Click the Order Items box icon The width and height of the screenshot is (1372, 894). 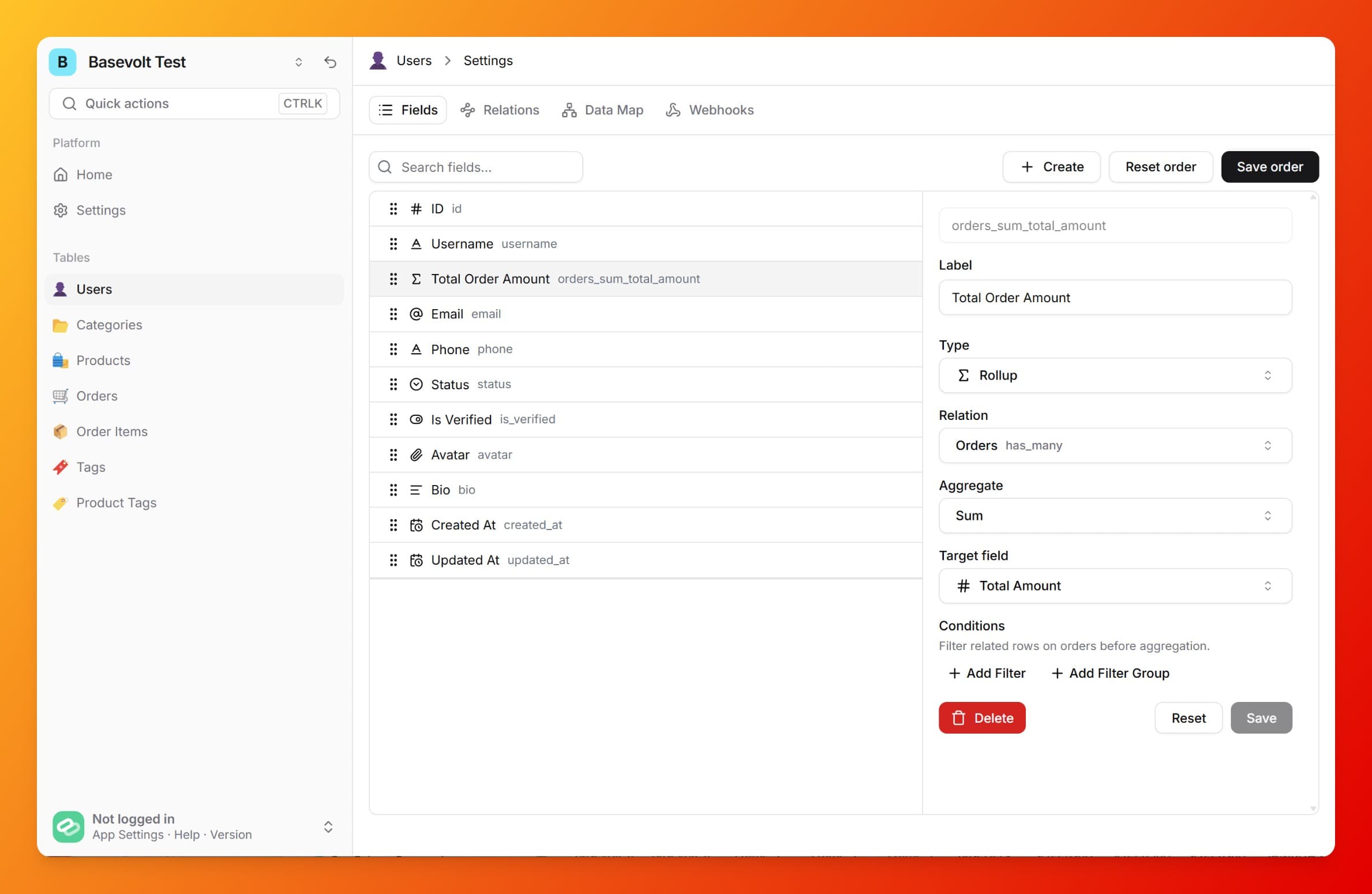tap(61, 431)
